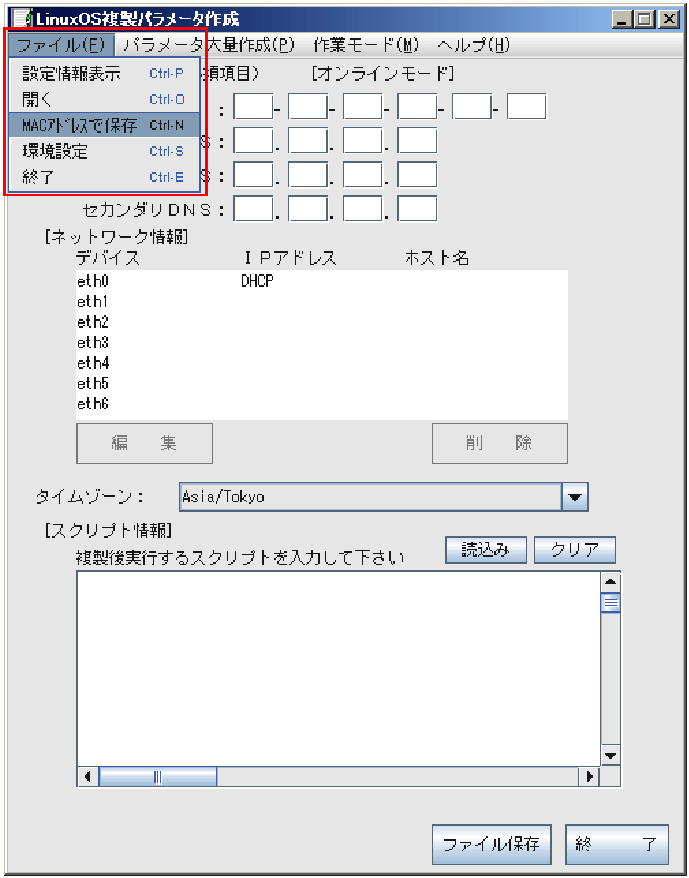Click the IPアドレス column header
The height and width of the screenshot is (878, 689).
(x=291, y=258)
